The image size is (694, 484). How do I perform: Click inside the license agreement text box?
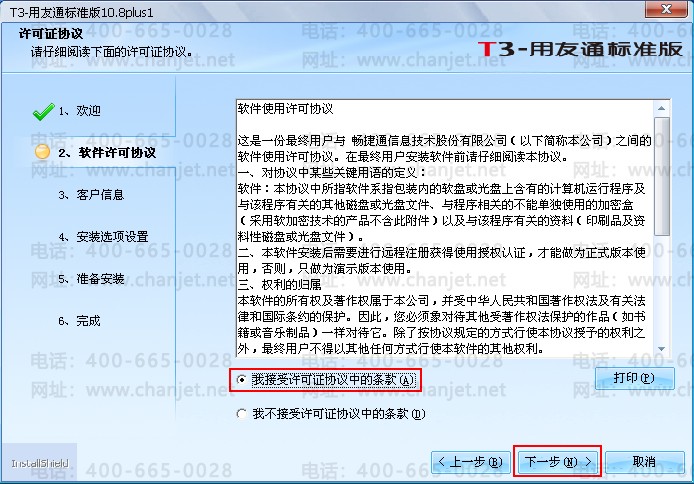[445, 228]
